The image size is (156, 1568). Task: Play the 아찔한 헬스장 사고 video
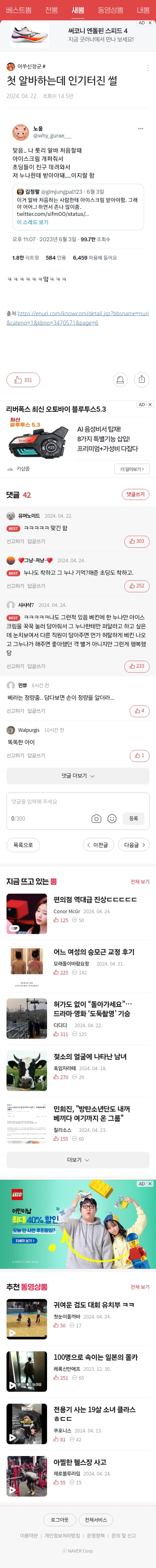tap(27, 1476)
